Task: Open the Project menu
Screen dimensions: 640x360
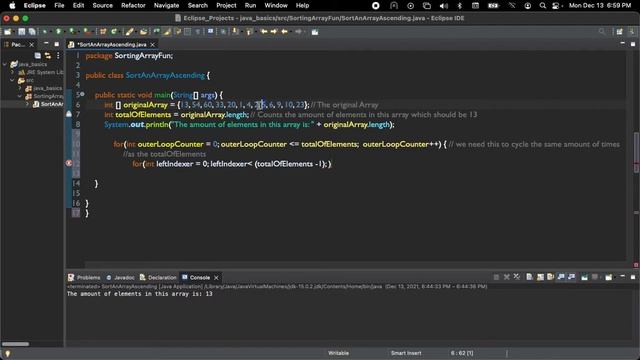Action: tap(226, 5)
